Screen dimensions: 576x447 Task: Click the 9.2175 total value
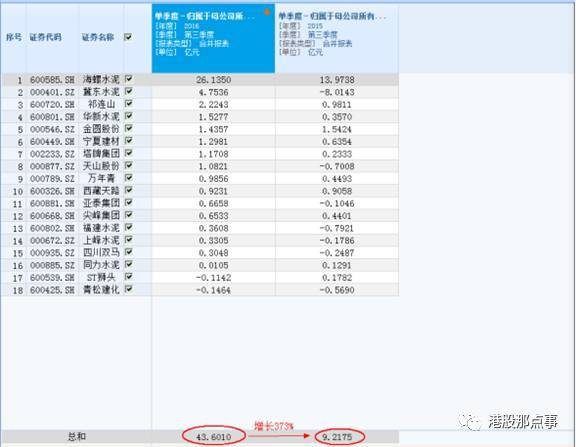click(337, 437)
